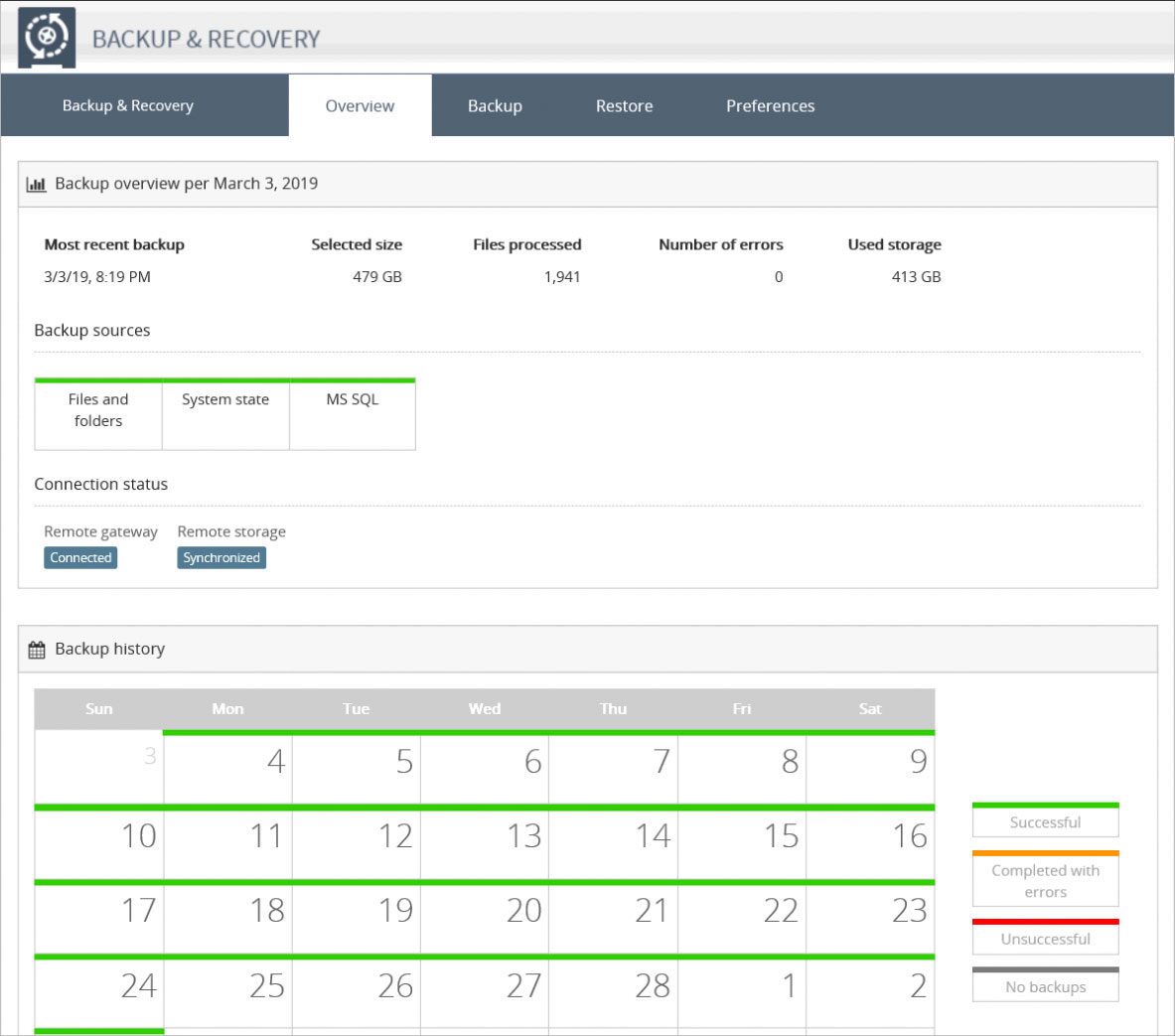The width and height of the screenshot is (1175, 1036).
Task: Click the No backups legend item
Action: click(1045, 985)
